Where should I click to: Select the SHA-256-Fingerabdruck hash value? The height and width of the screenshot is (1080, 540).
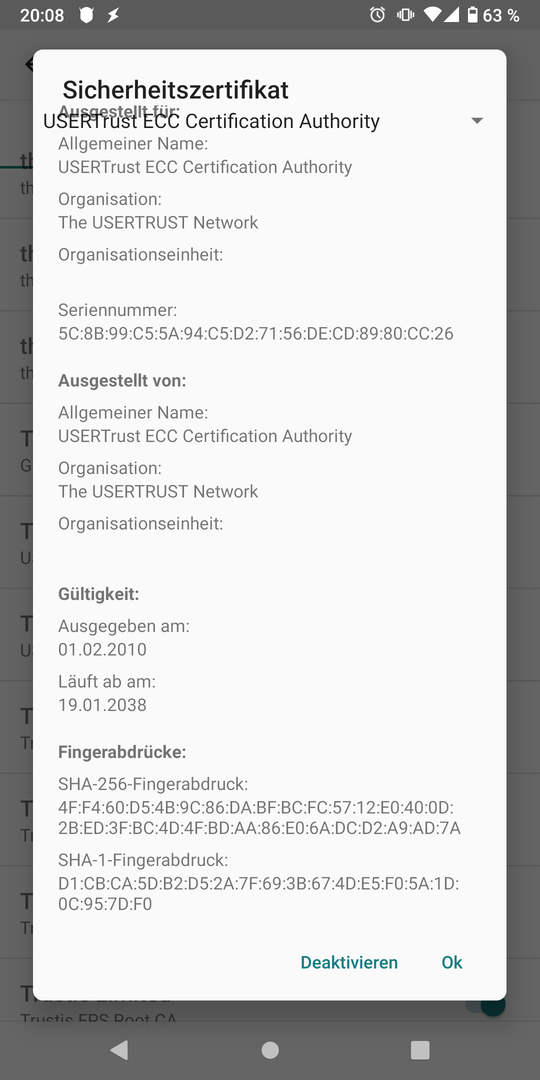(260, 818)
